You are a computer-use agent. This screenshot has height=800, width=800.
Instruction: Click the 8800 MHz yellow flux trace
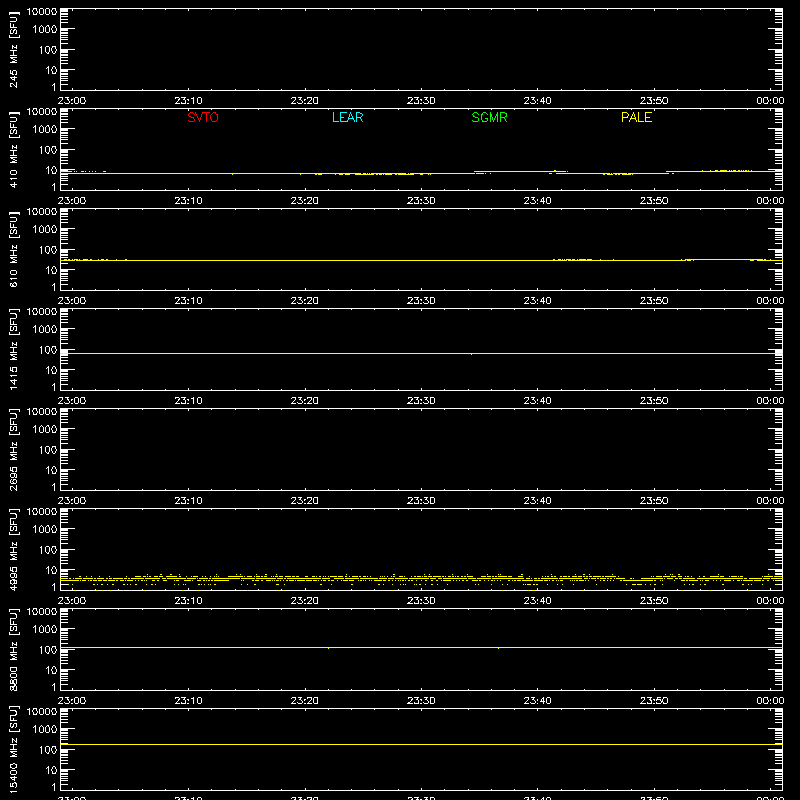[x=421, y=647]
